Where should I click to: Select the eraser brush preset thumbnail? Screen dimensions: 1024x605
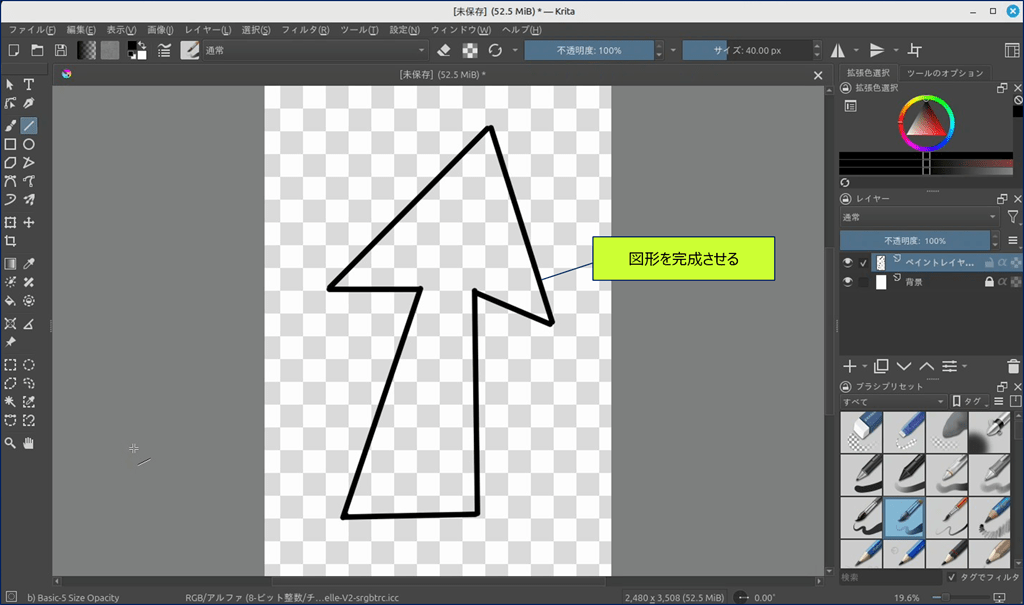pyautogui.click(x=860, y=430)
